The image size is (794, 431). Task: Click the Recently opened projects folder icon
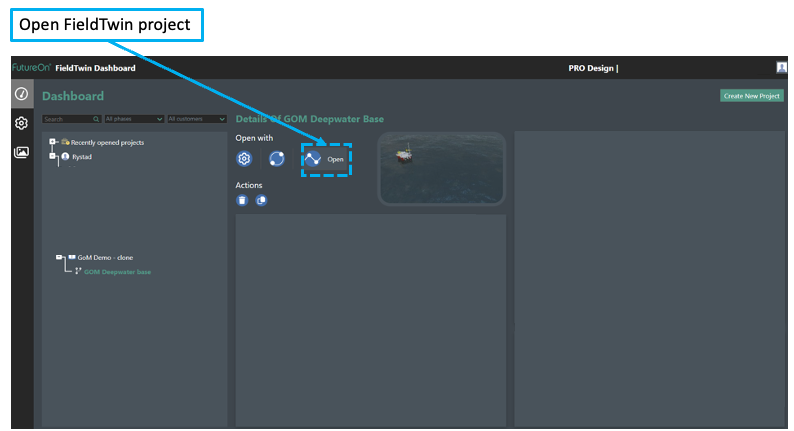[x=65, y=142]
